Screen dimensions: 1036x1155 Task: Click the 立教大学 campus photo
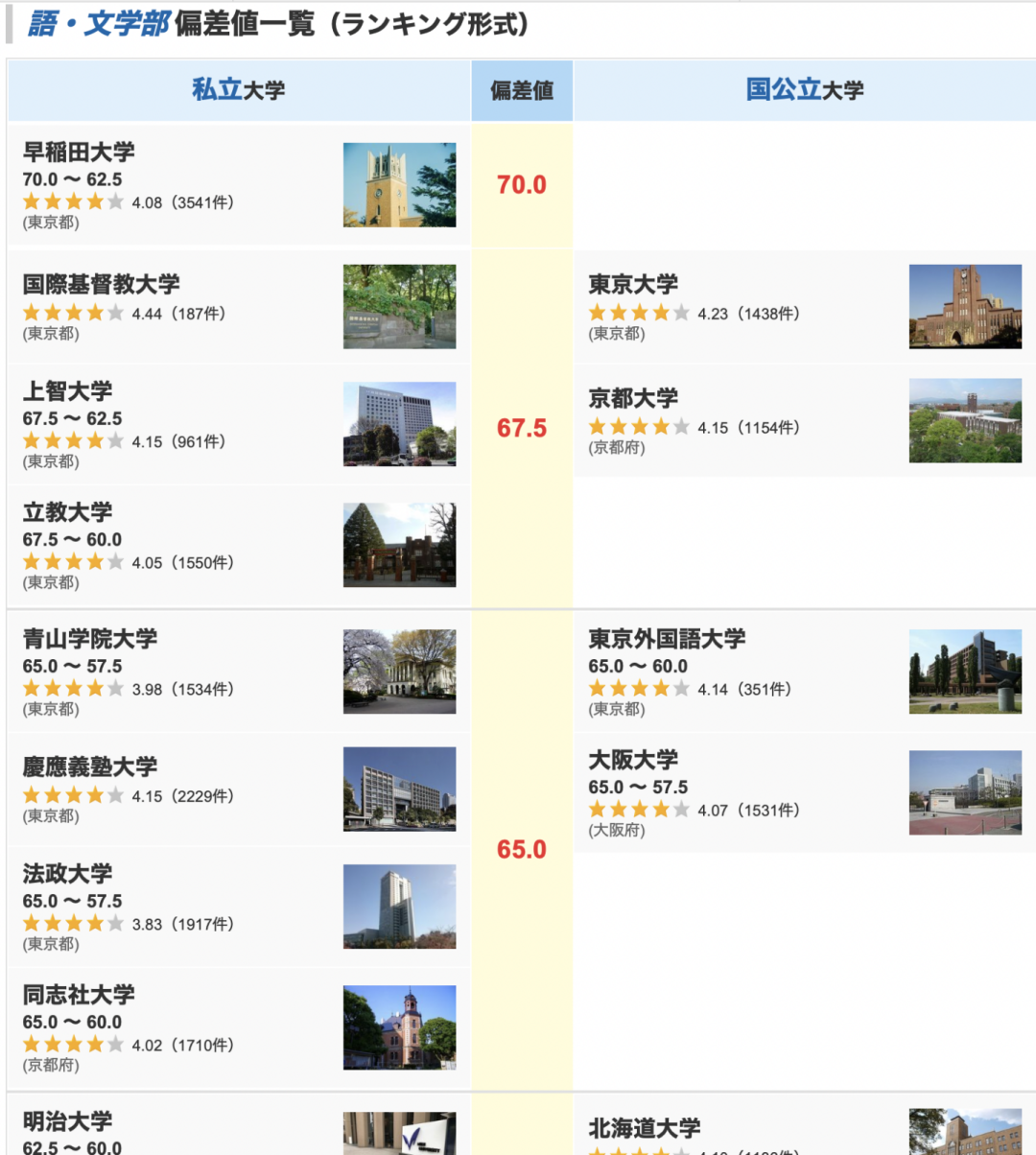point(399,545)
